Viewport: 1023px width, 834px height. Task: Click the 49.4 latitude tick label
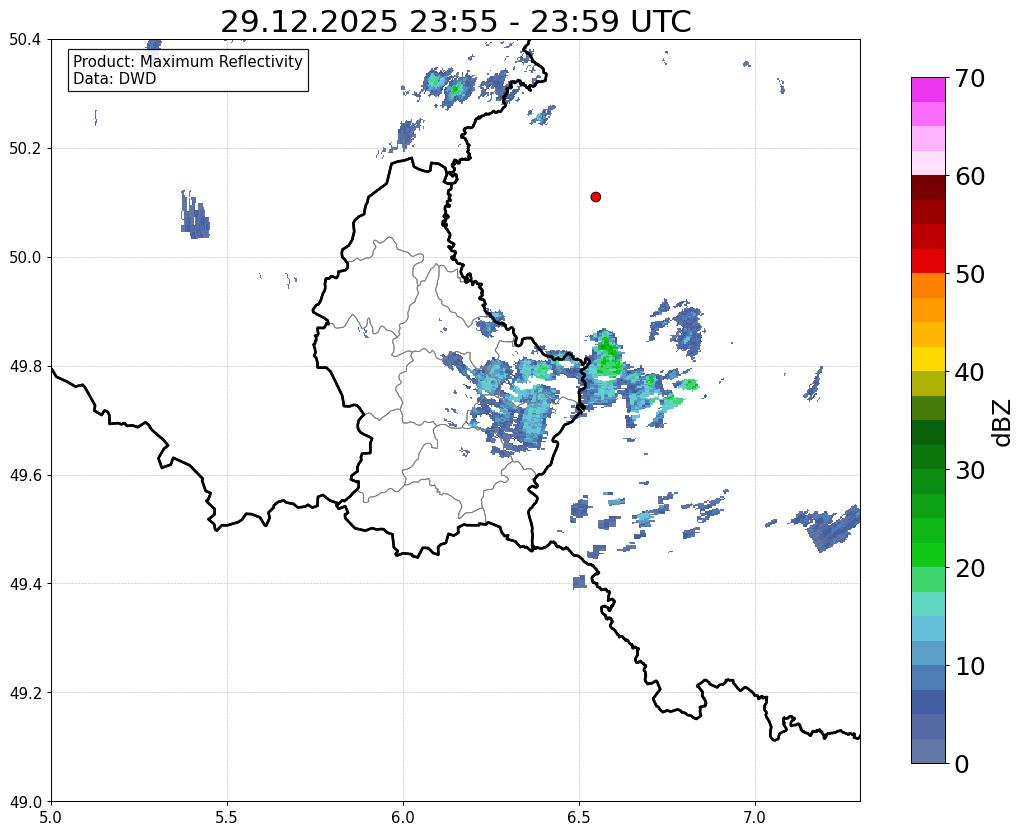[25, 584]
